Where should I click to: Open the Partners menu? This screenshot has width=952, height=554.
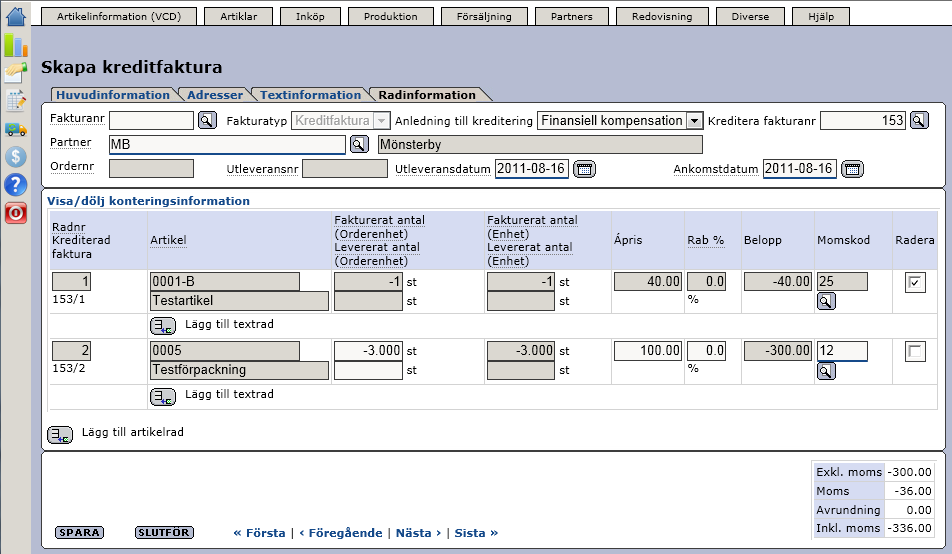click(572, 16)
